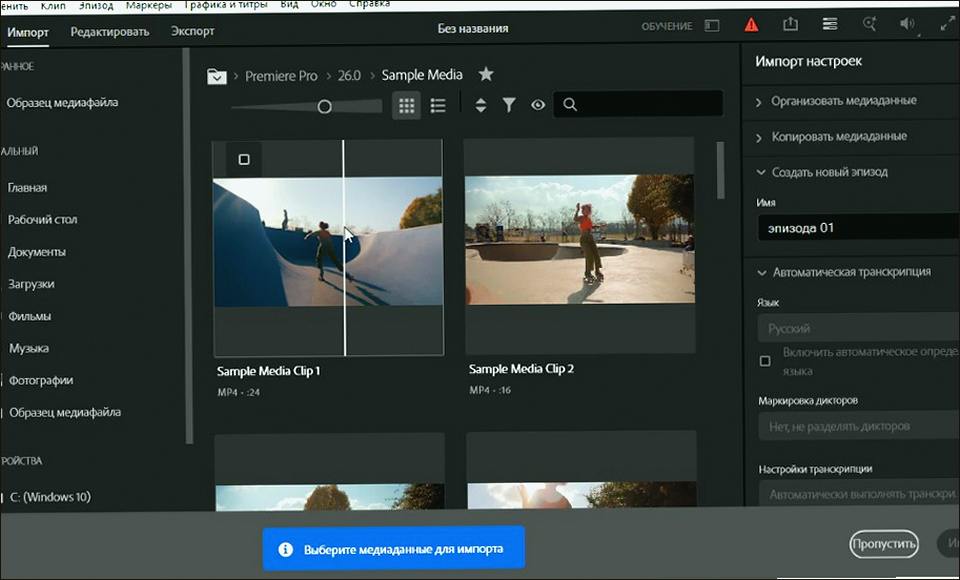This screenshot has width=960, height=580.
Task: Click the media search field
Action: (x=638, y=104)
